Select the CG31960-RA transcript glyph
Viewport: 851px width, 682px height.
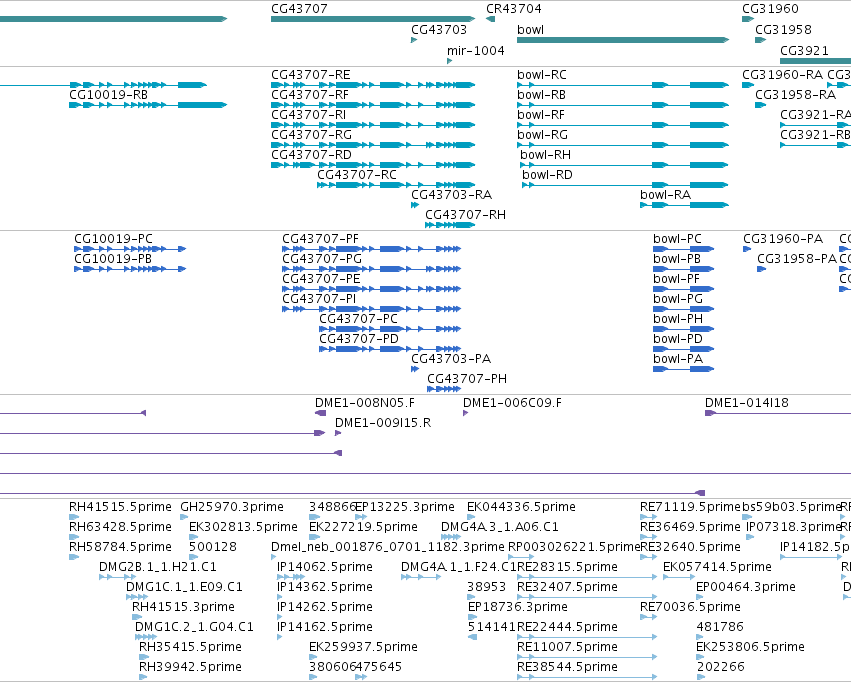(748, 85)
